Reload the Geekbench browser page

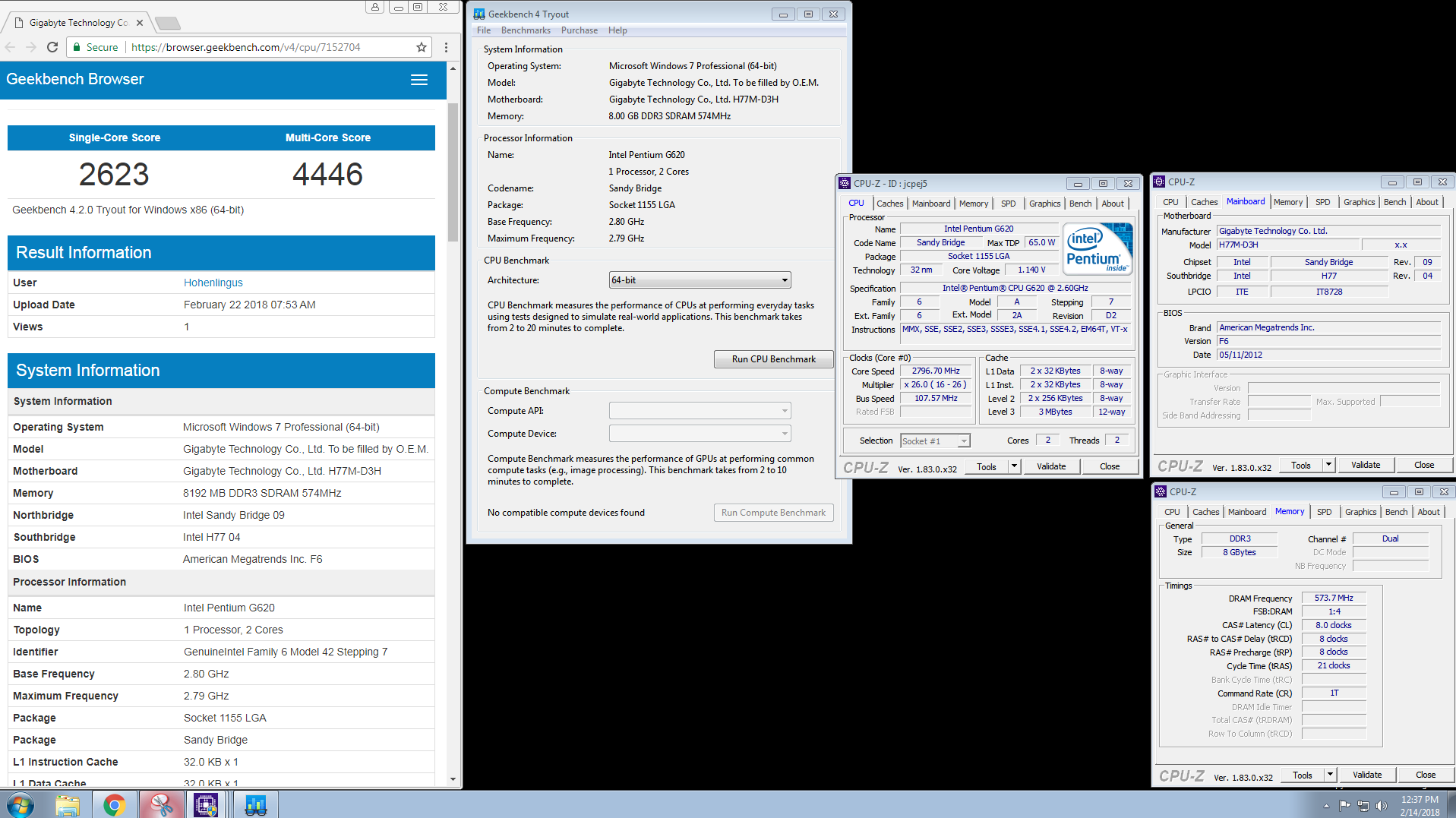(x=52, y=47)
